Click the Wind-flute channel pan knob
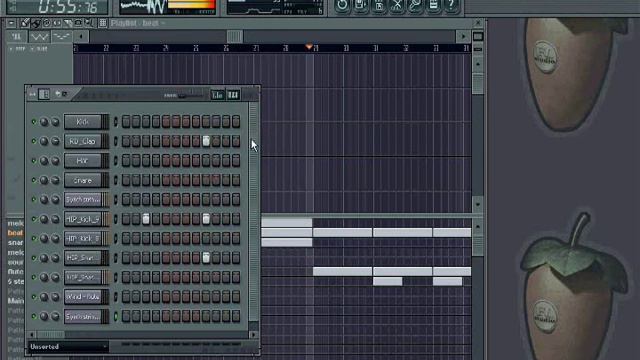 [44, 297]
